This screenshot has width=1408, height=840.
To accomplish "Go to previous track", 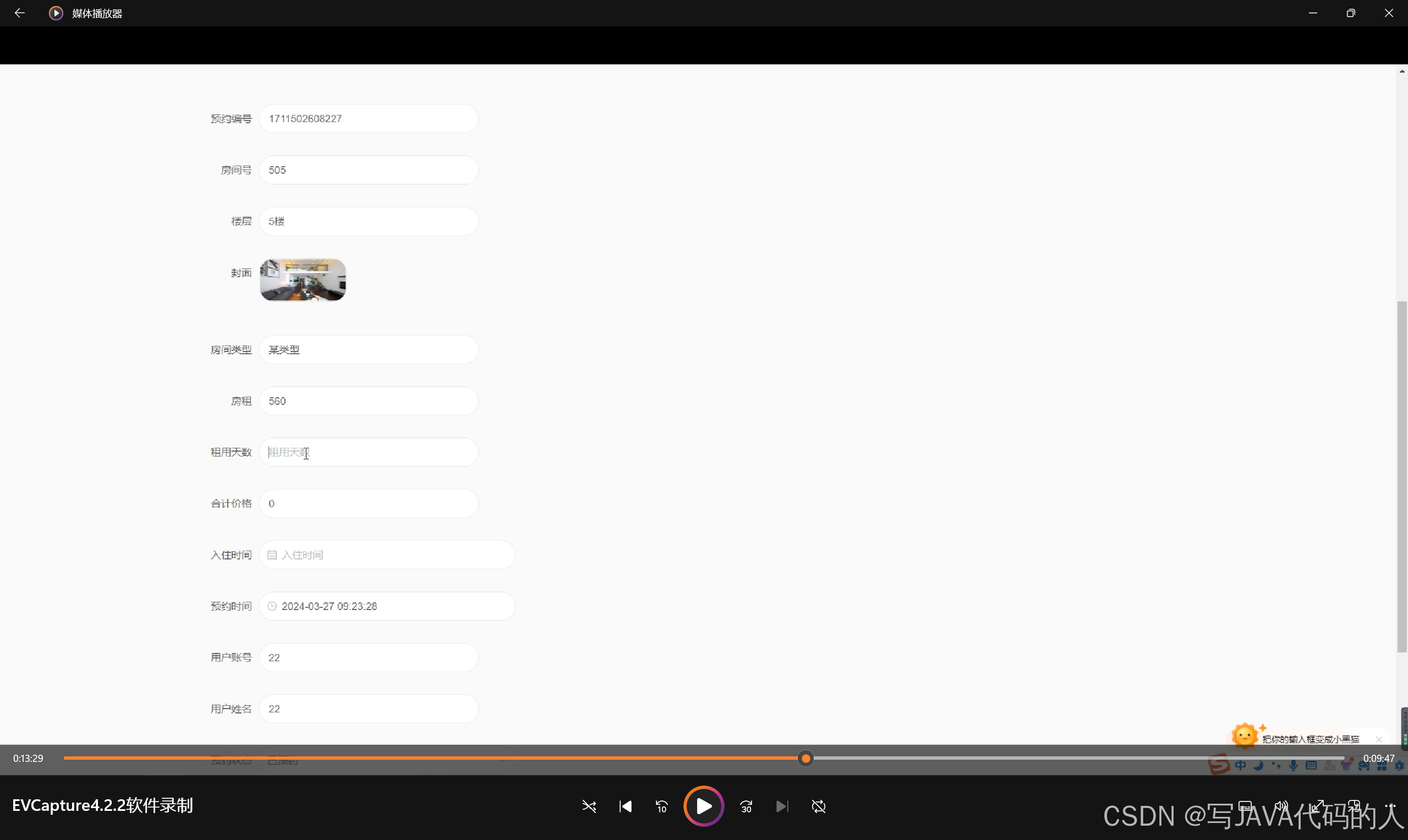I will [x=625, y=806].
